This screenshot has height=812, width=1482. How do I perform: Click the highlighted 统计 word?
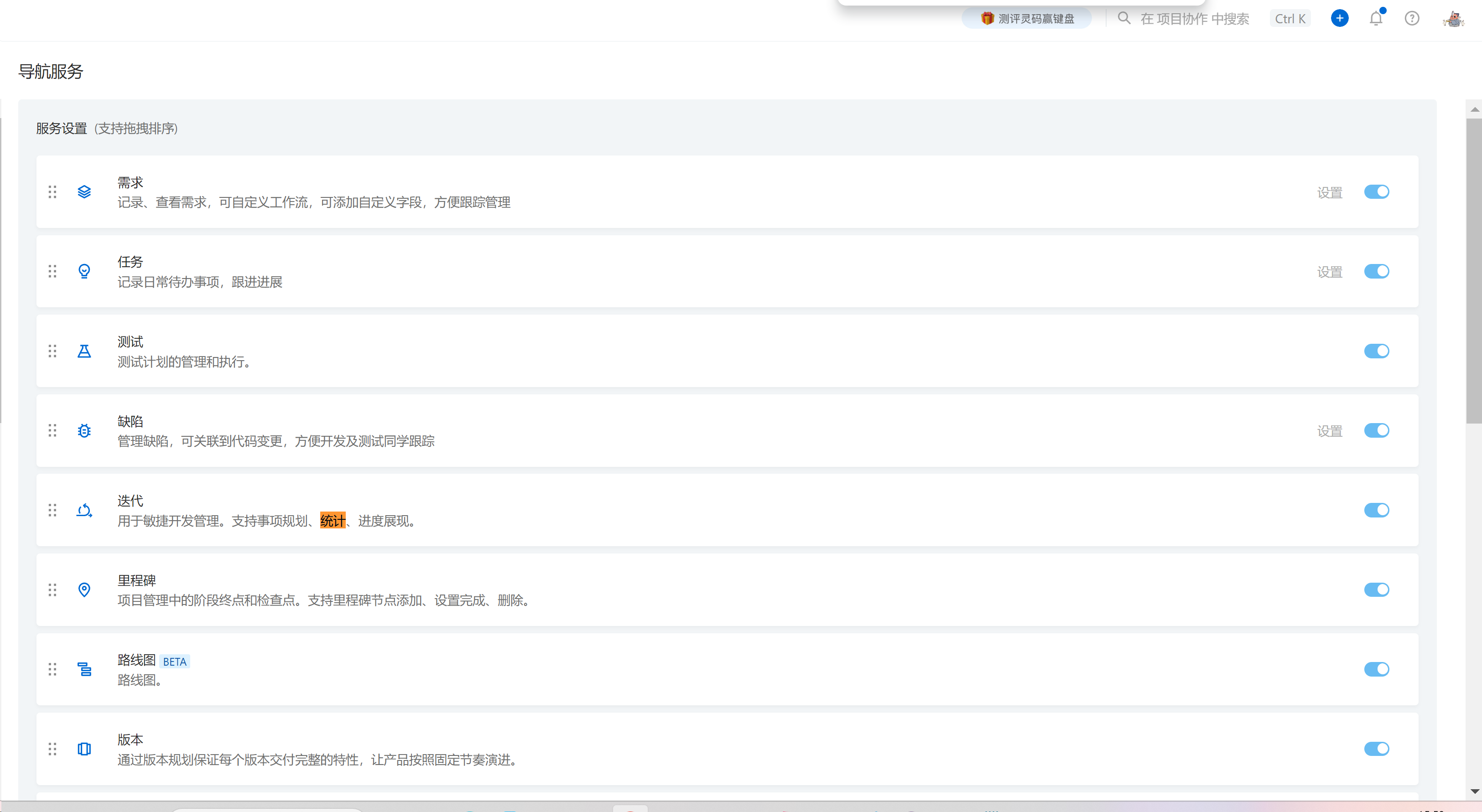tap(333, 521)
